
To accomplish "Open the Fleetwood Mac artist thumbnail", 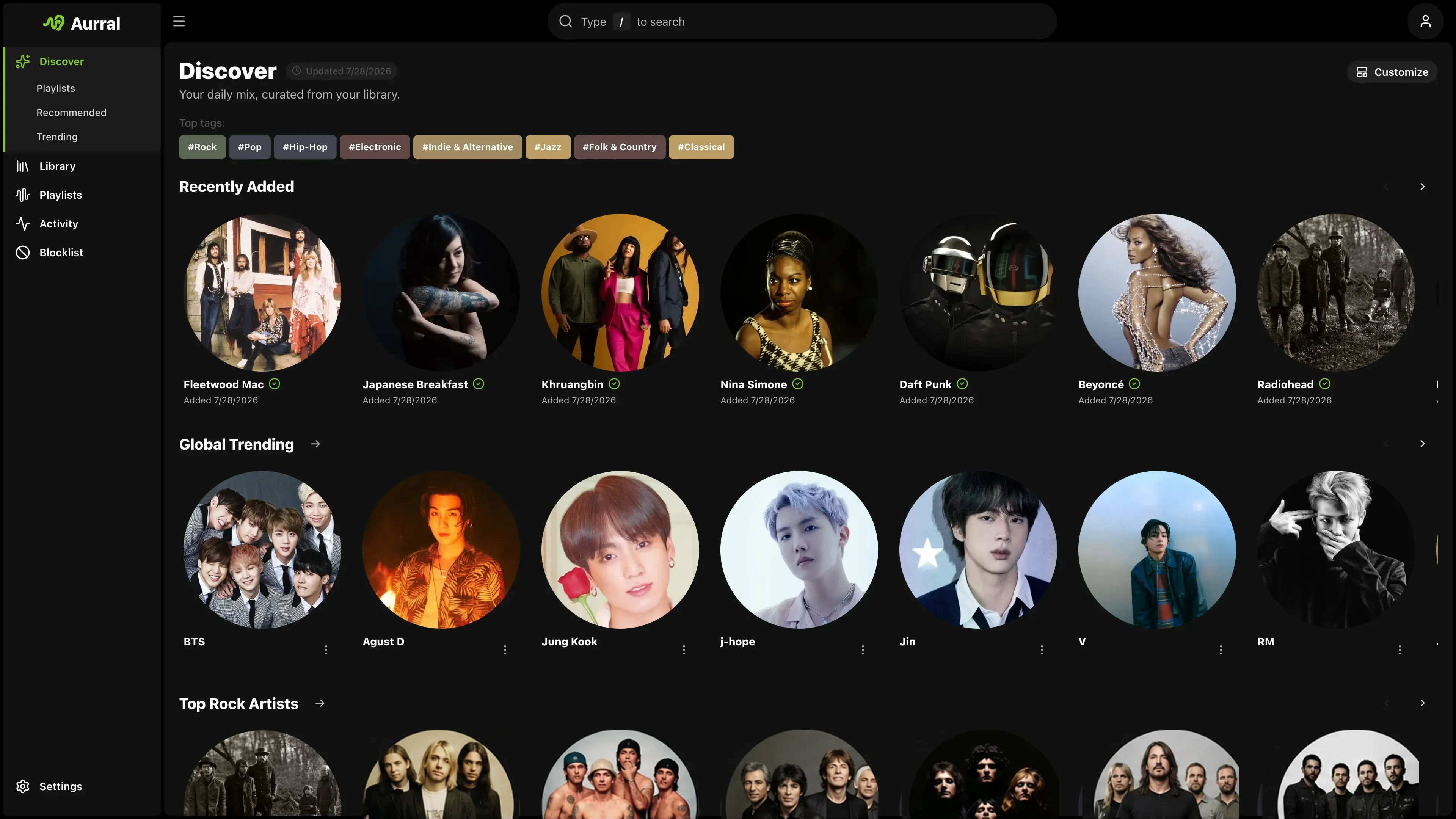I will coord(262,292).
